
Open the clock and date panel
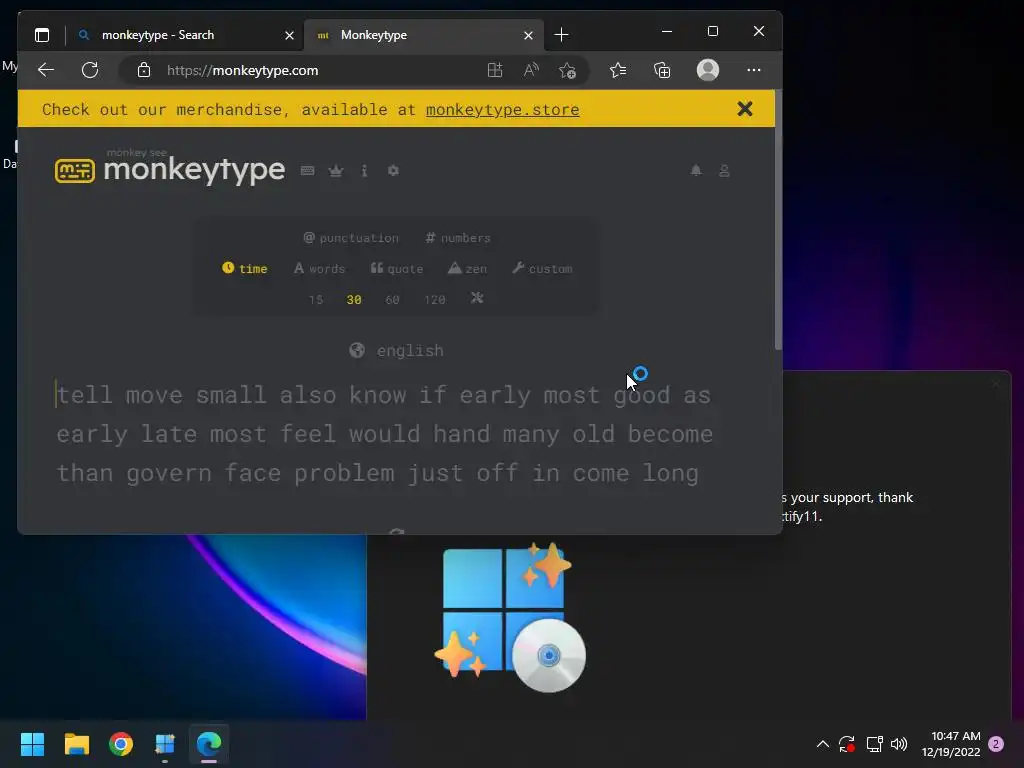point(951,744)
